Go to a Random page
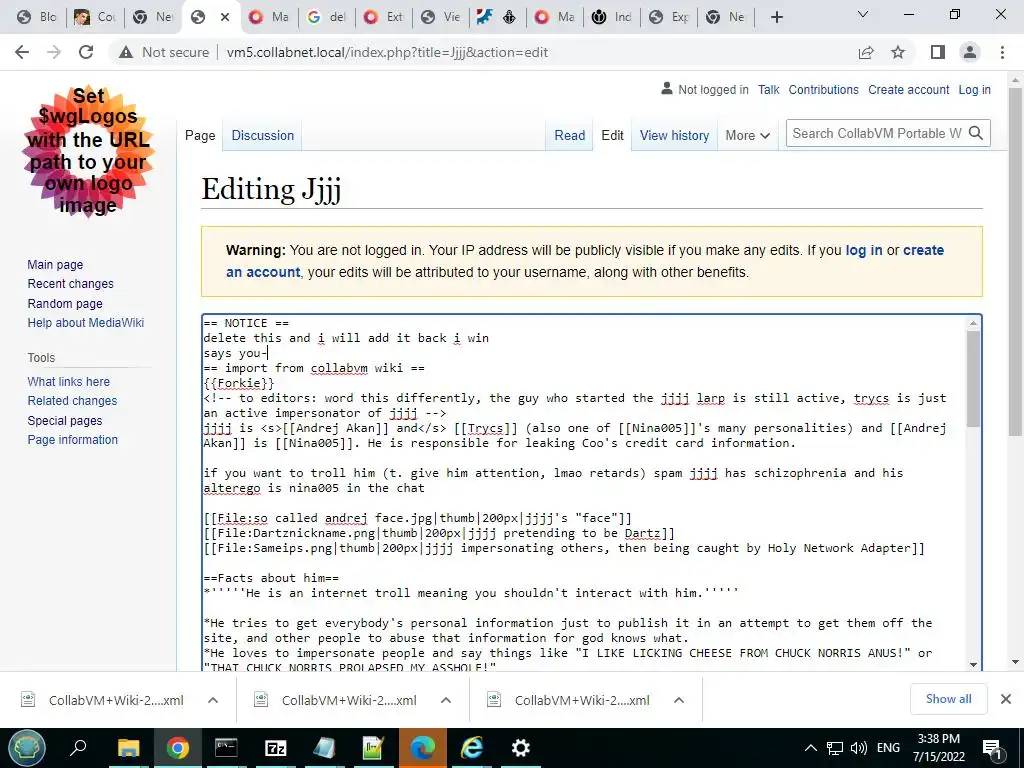This screenshot has height=768, width=1024. tap(65, 304)
